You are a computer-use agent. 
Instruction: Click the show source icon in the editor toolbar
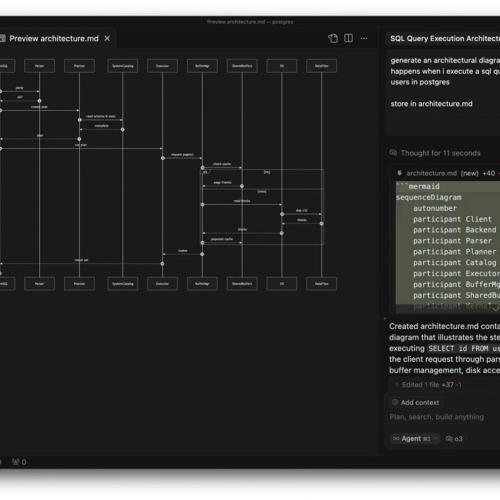click(333, 38)
